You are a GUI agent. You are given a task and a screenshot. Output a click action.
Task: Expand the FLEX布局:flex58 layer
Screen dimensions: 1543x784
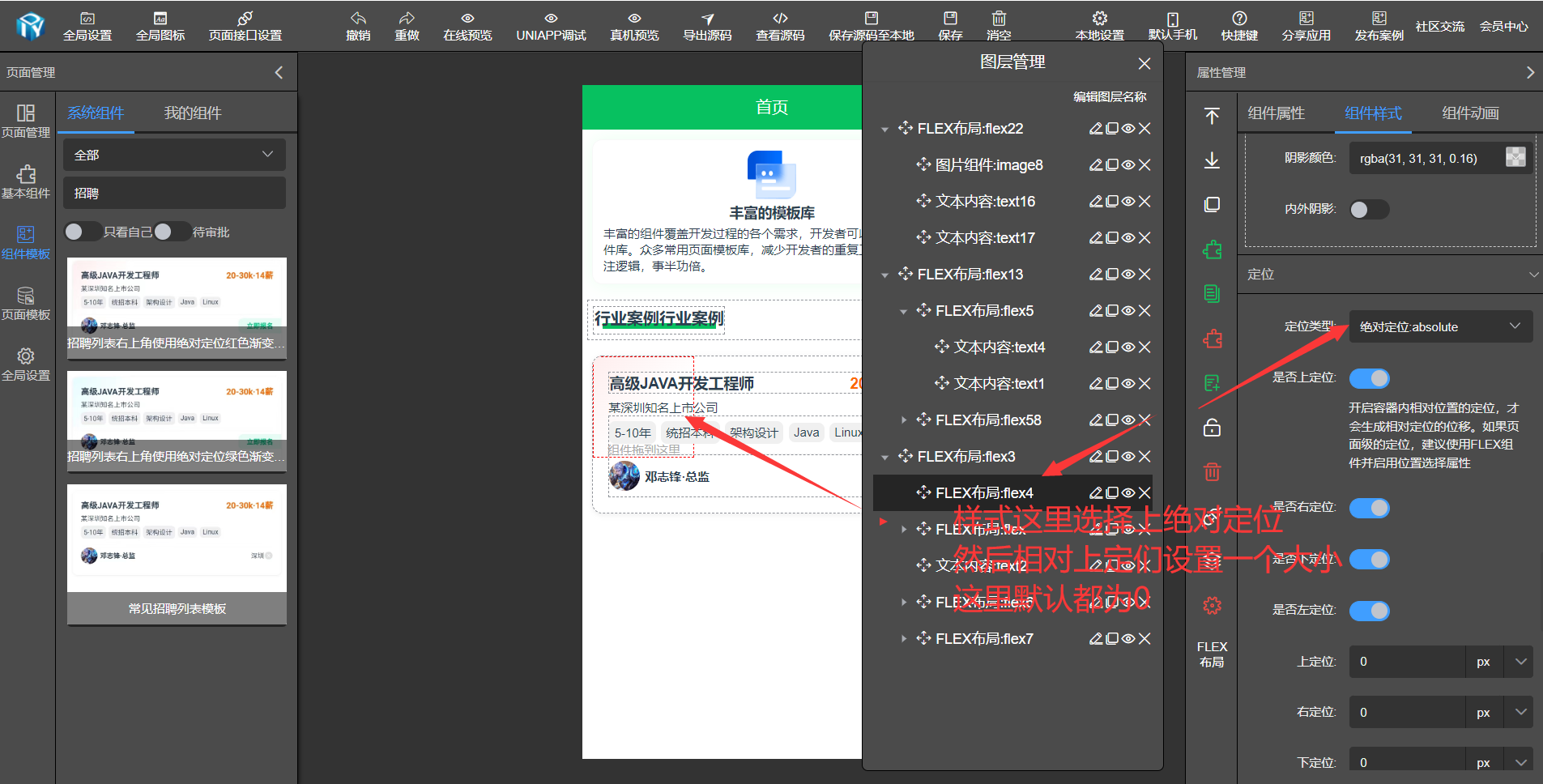coord(903,420)
